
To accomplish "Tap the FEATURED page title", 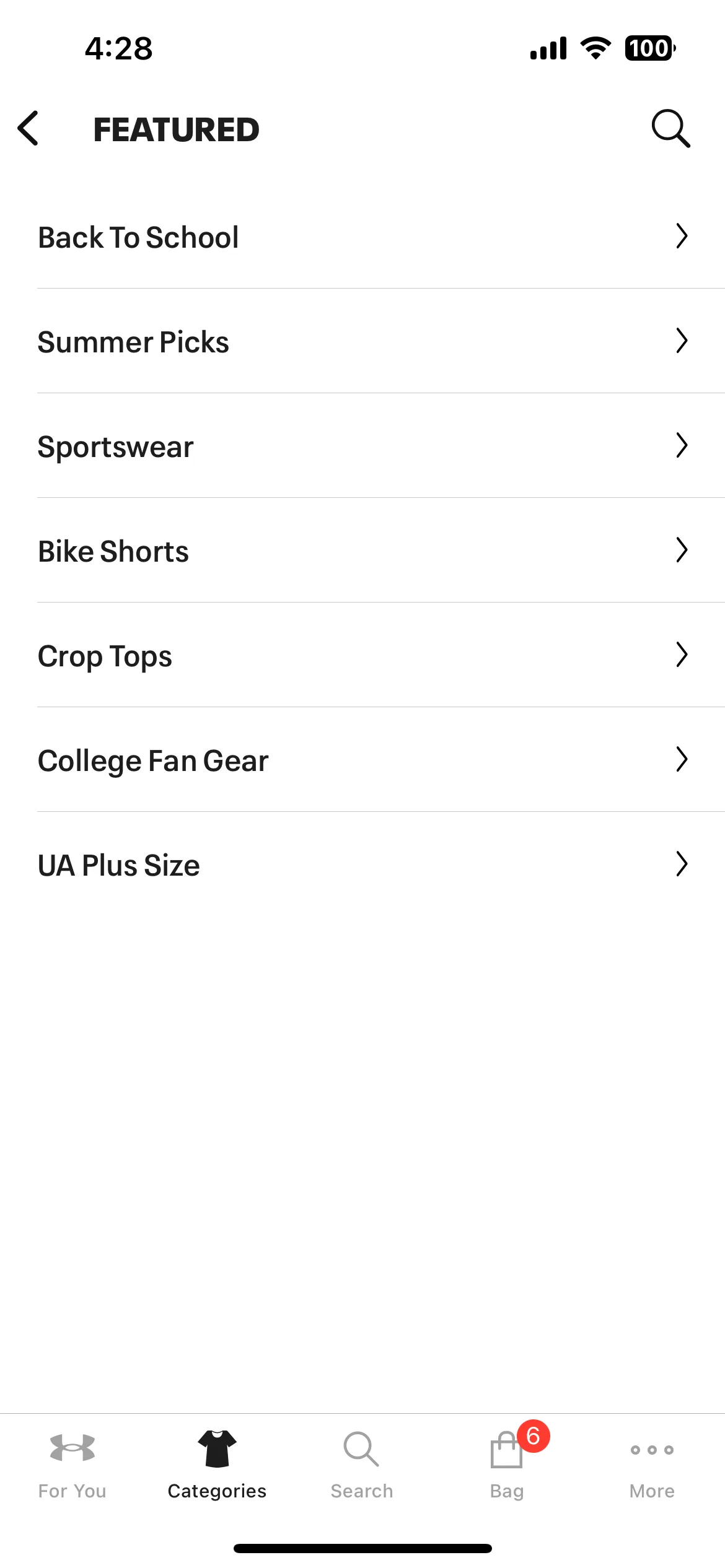I will (x=176, y=129).
